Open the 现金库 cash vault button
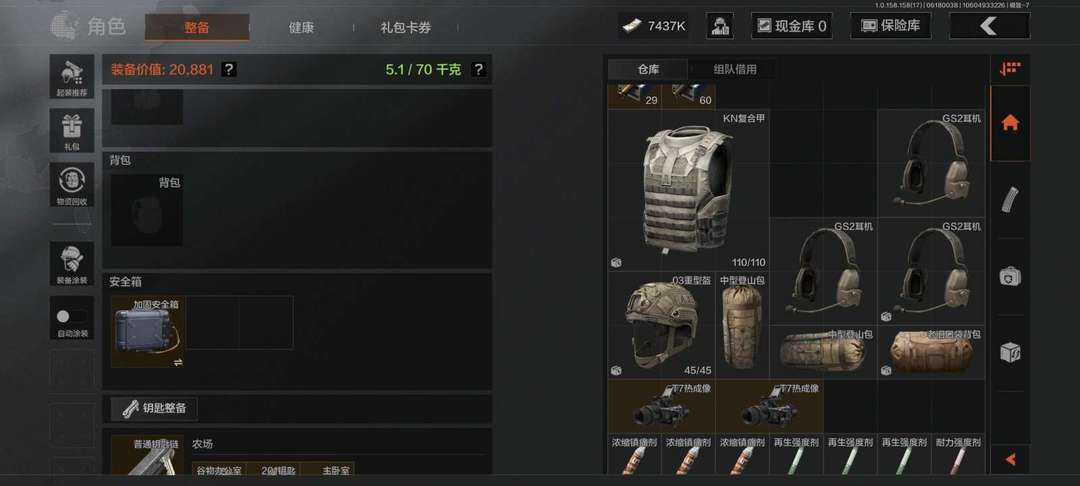Viewport: 1080px width, 486px height. click(791, 26)
